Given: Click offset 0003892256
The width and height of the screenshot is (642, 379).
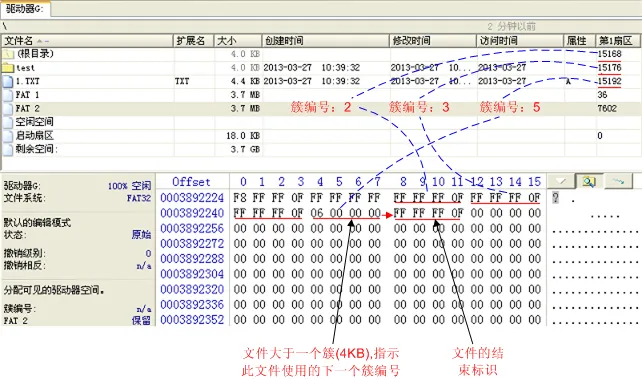Looking at the screenshot, I should click(x=192, y=228).
